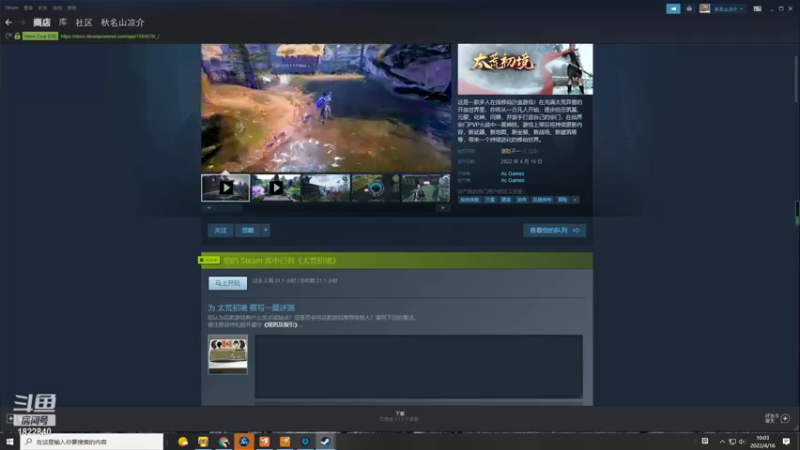Open the Windows Start menu
800x450 pixels.
(9, 441)
